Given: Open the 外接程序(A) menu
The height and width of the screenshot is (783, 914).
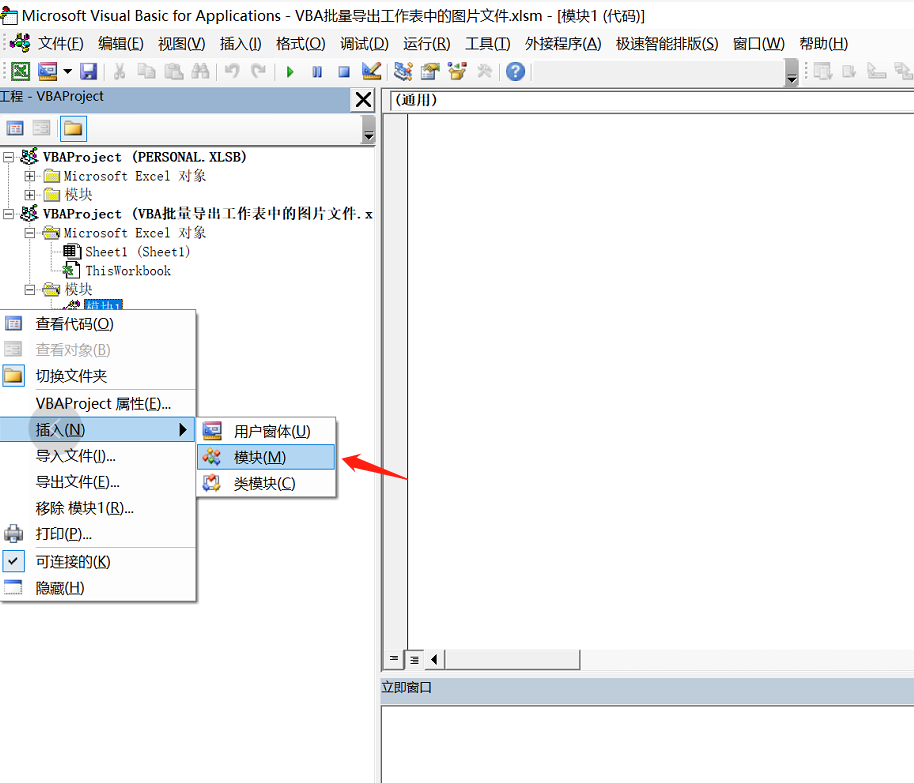Looking at the screenshot, I should point(563,44).
